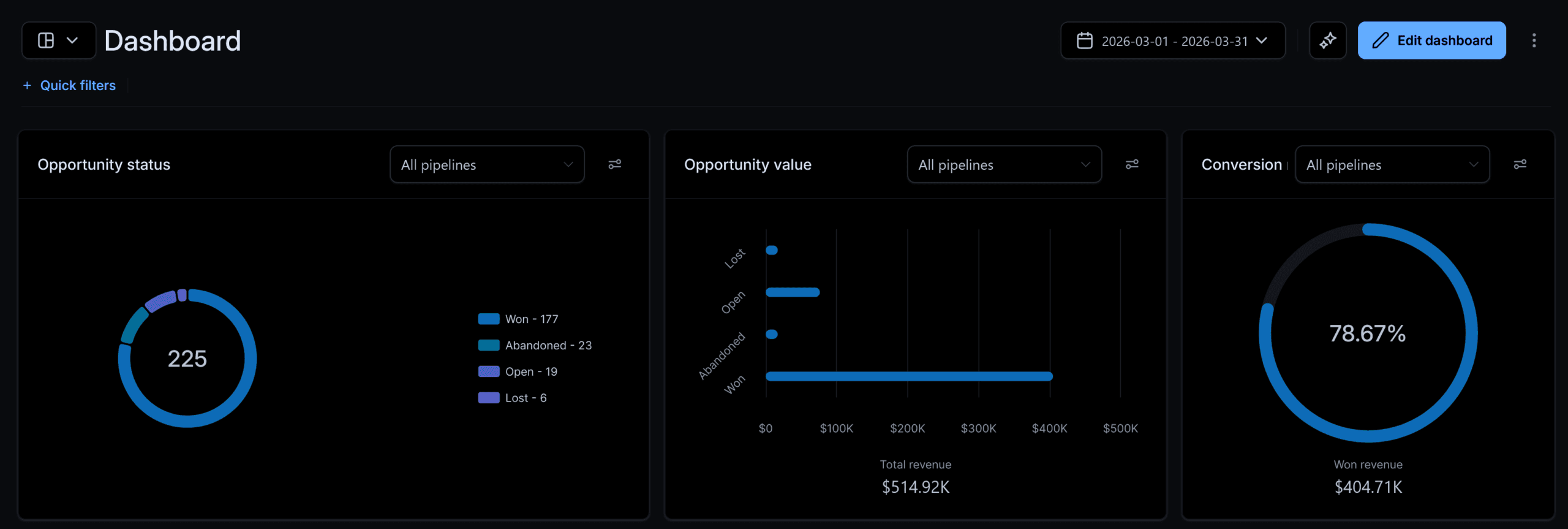Open settings sliders icon for Conversion widget

pos(1520,164)
